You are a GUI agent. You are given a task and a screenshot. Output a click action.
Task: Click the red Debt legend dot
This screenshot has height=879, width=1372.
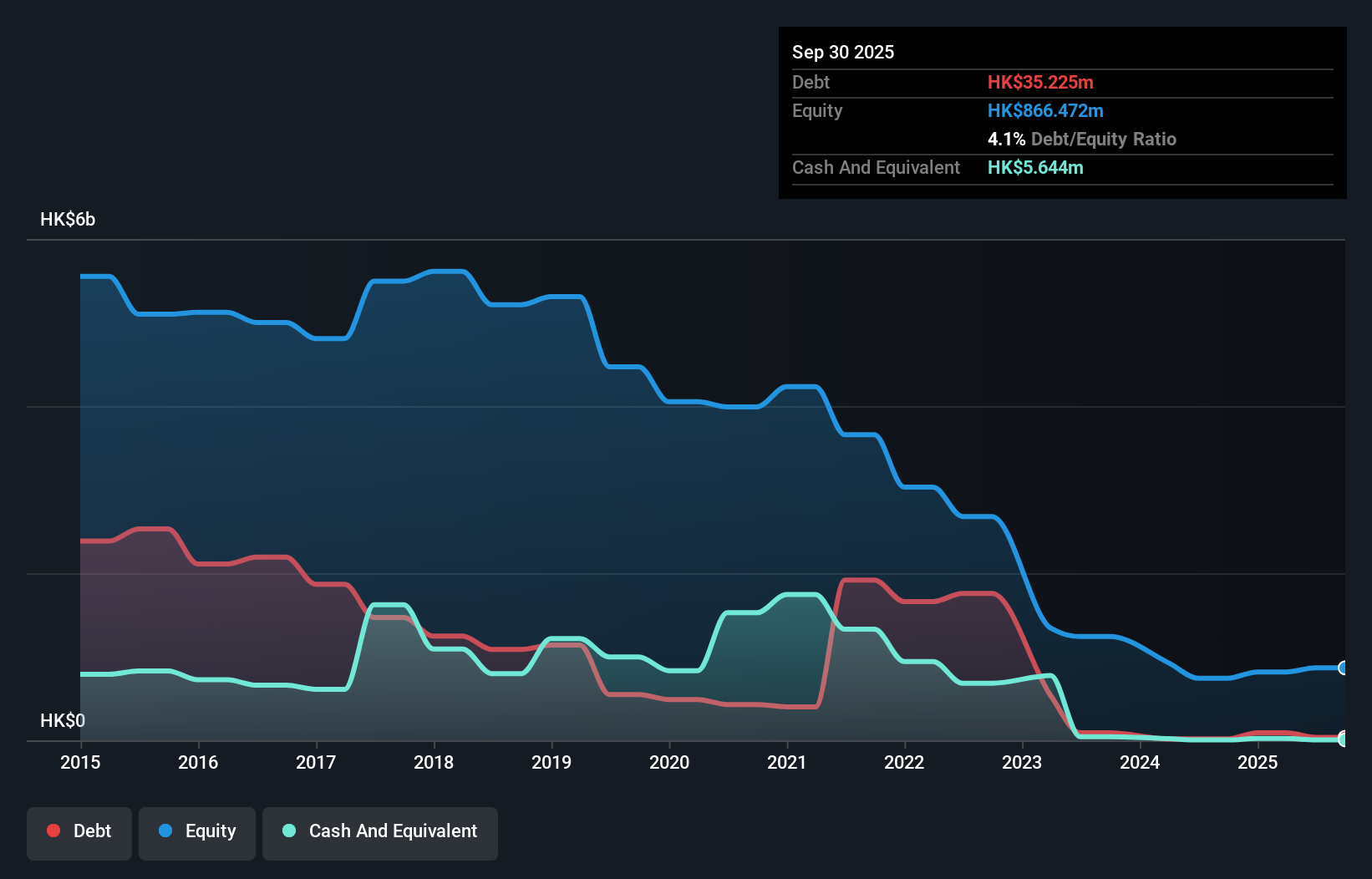point(53,831)
